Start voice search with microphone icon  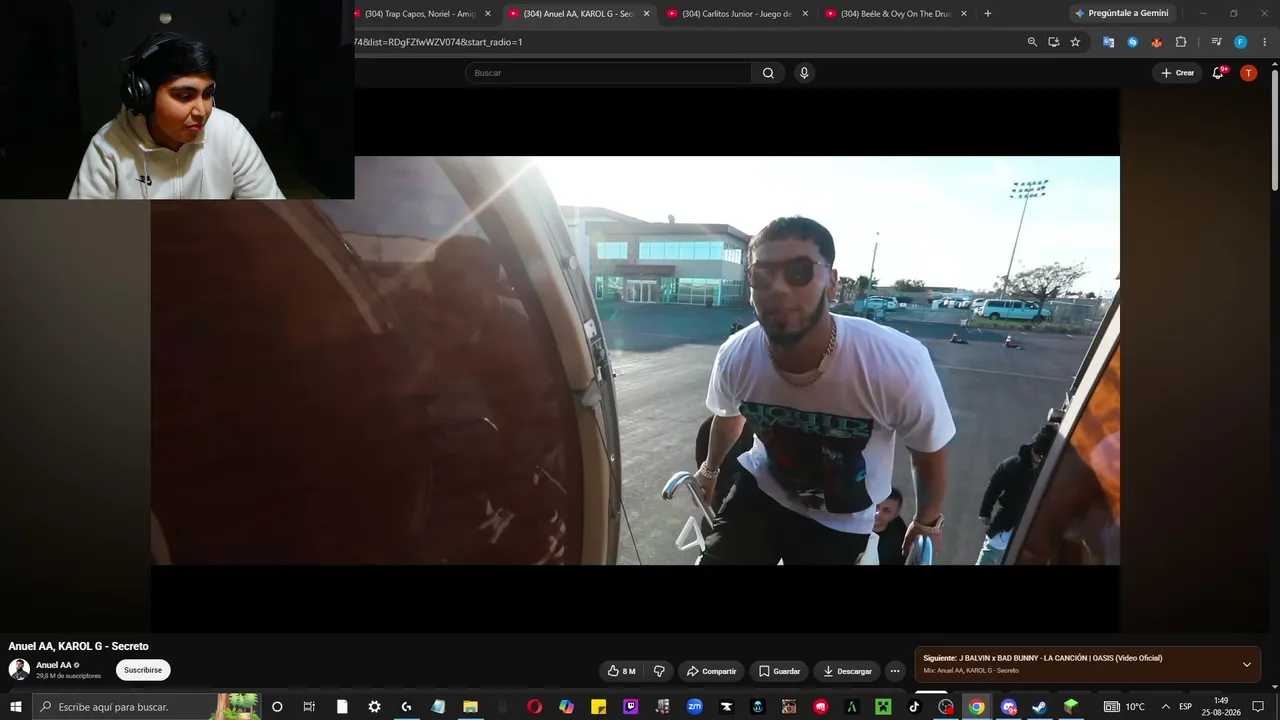point(804,73)
